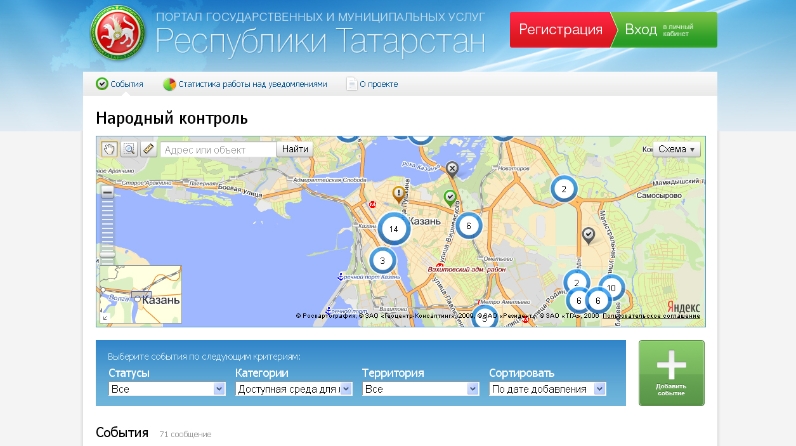Open the gray X map pin
Image resolution: width=796 pixels, height=446 pixels.
pyautogui.click(x=452, y=168)
